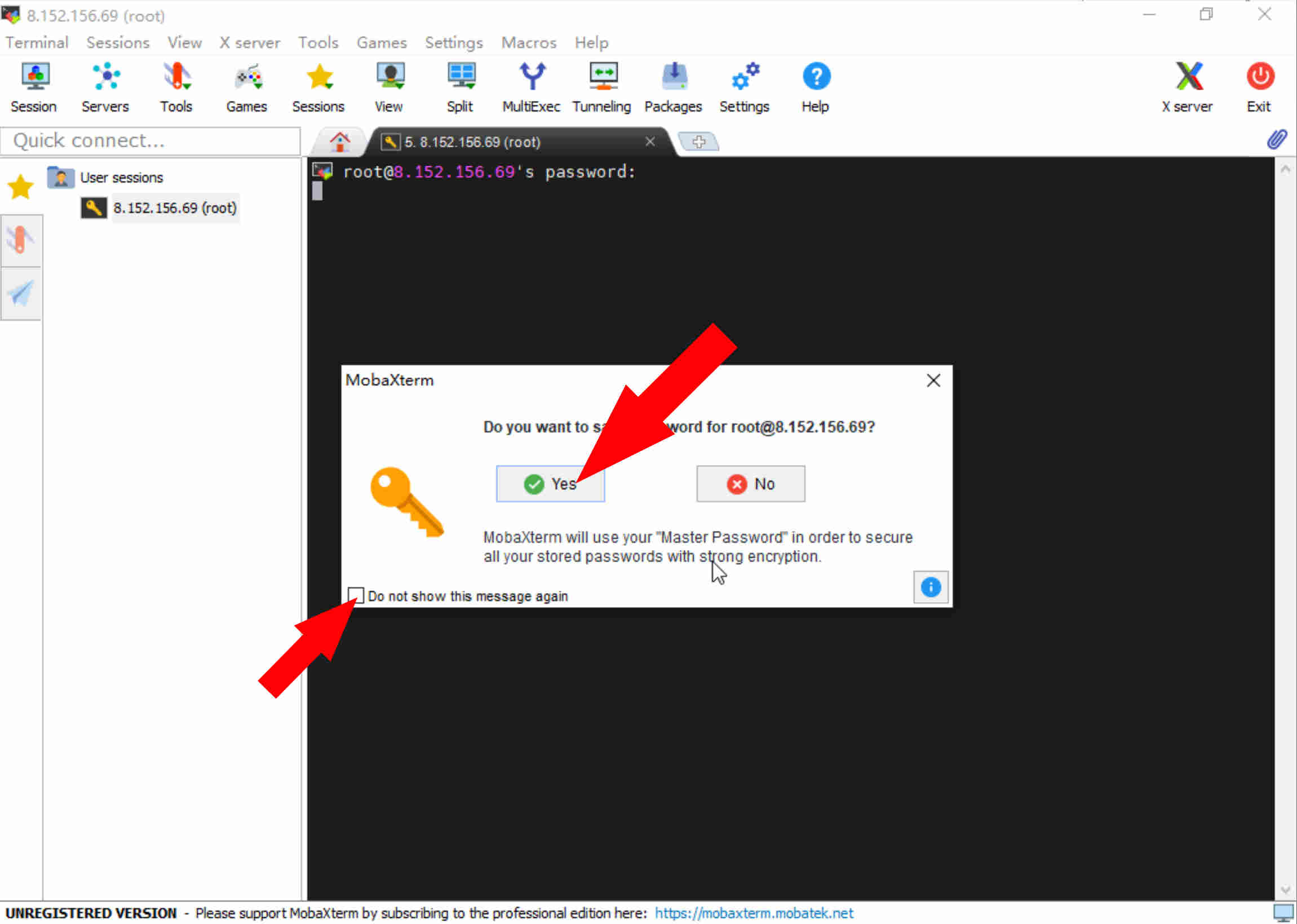Click No to decline saving password
Viewport: 1297px width, 924px height.
(750, 484)
